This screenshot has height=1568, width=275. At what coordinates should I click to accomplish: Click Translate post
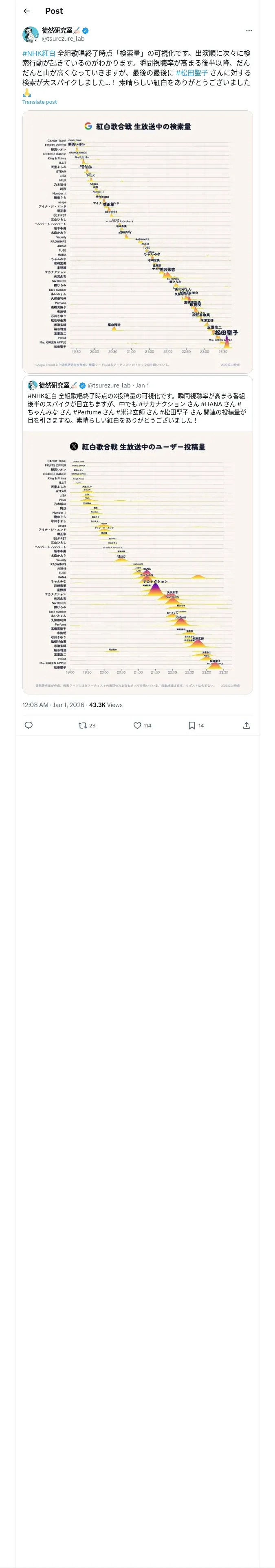coord(39,102)
